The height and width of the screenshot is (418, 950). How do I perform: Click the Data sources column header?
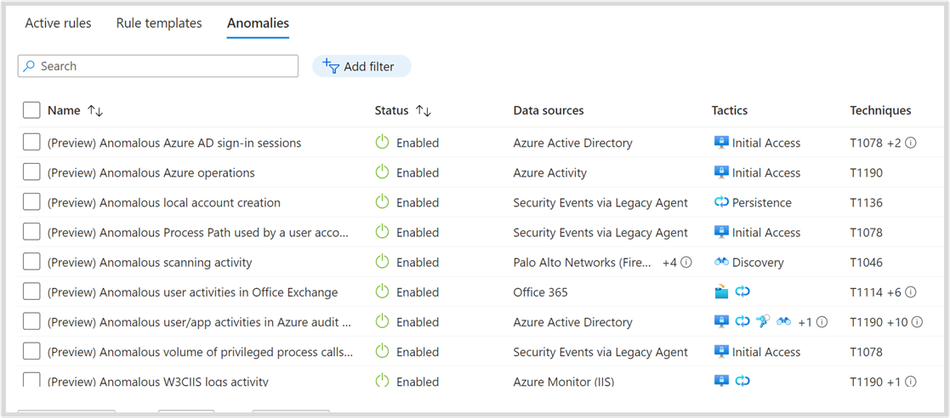coord(548,110)
